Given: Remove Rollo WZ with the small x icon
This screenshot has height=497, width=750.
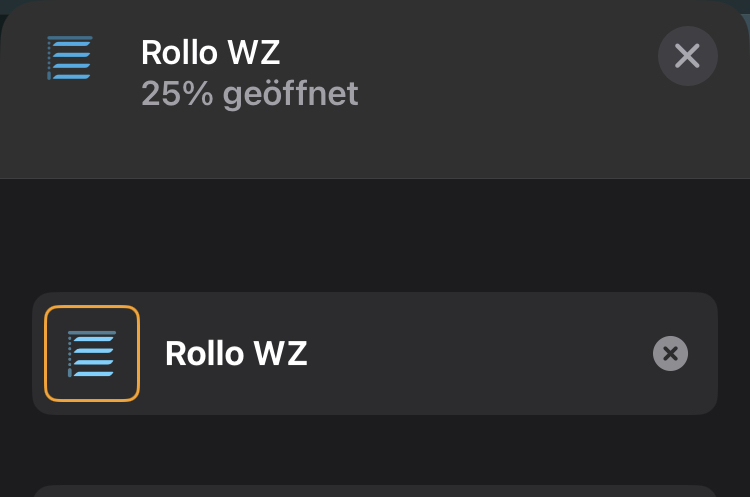Looking at the screenshot, I should pos(670,353).
